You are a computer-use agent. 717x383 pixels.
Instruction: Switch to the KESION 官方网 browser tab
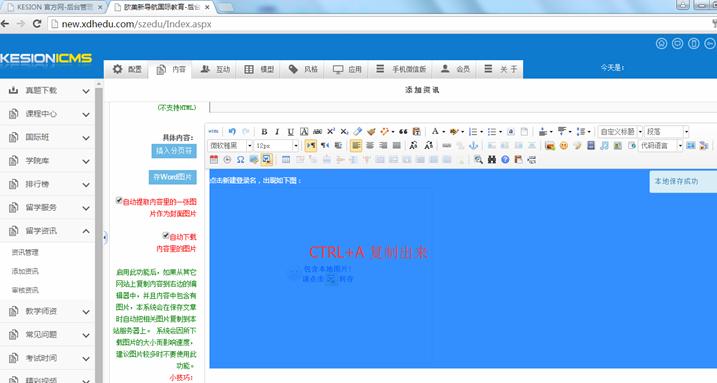[x=54, y=7]
